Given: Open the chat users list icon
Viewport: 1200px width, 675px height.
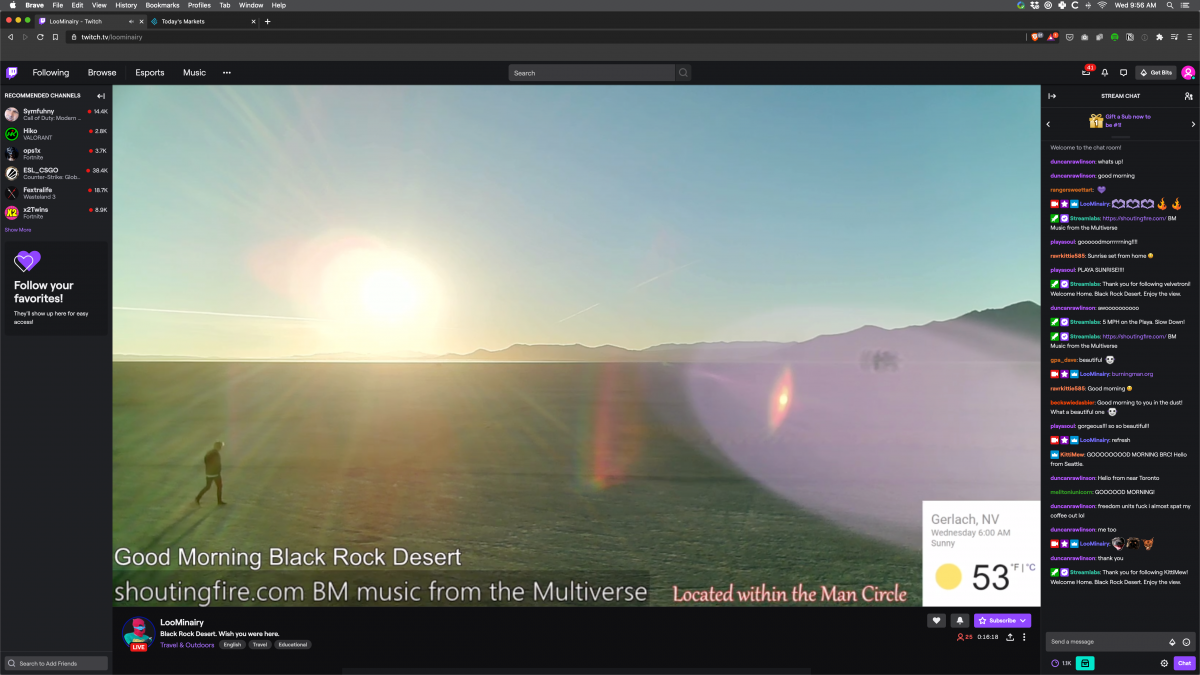Looking at the screenshot, I should click(1188, 96).
